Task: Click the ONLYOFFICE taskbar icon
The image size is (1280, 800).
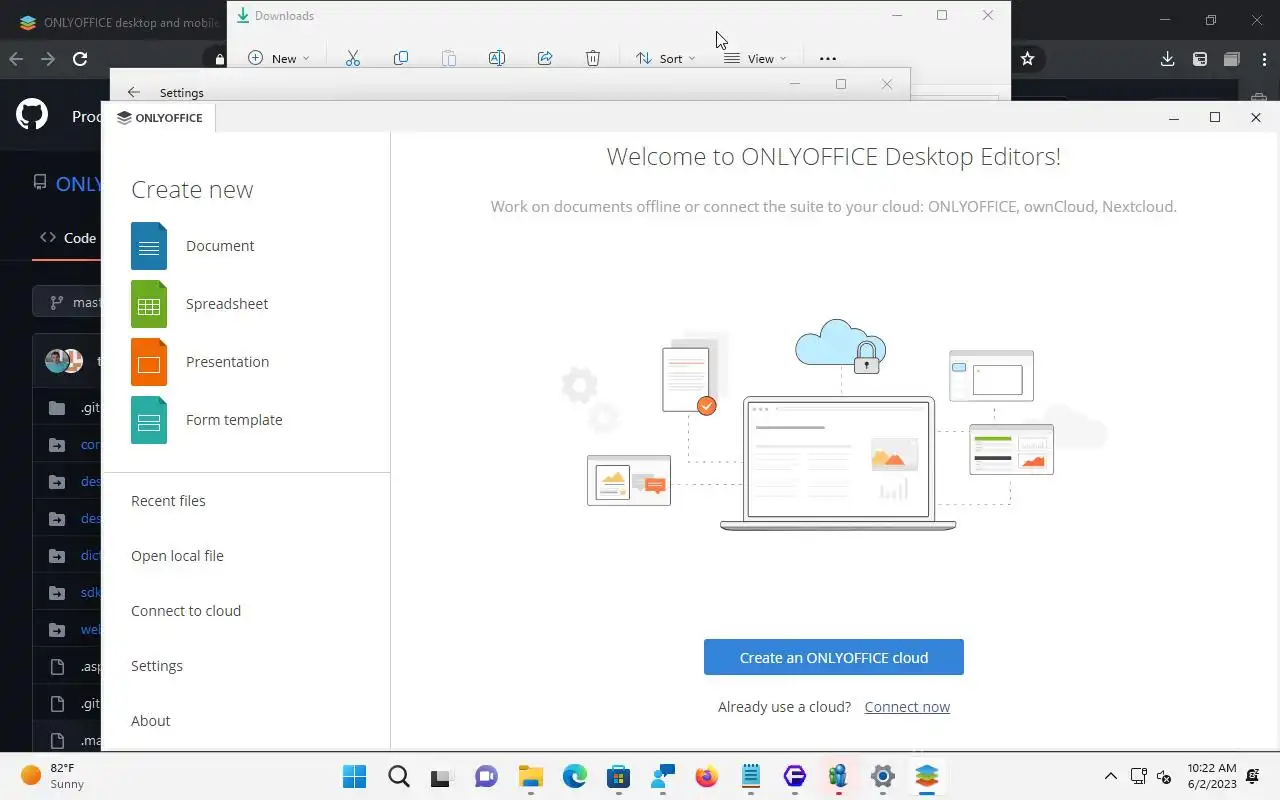Action: coord(927,776)
